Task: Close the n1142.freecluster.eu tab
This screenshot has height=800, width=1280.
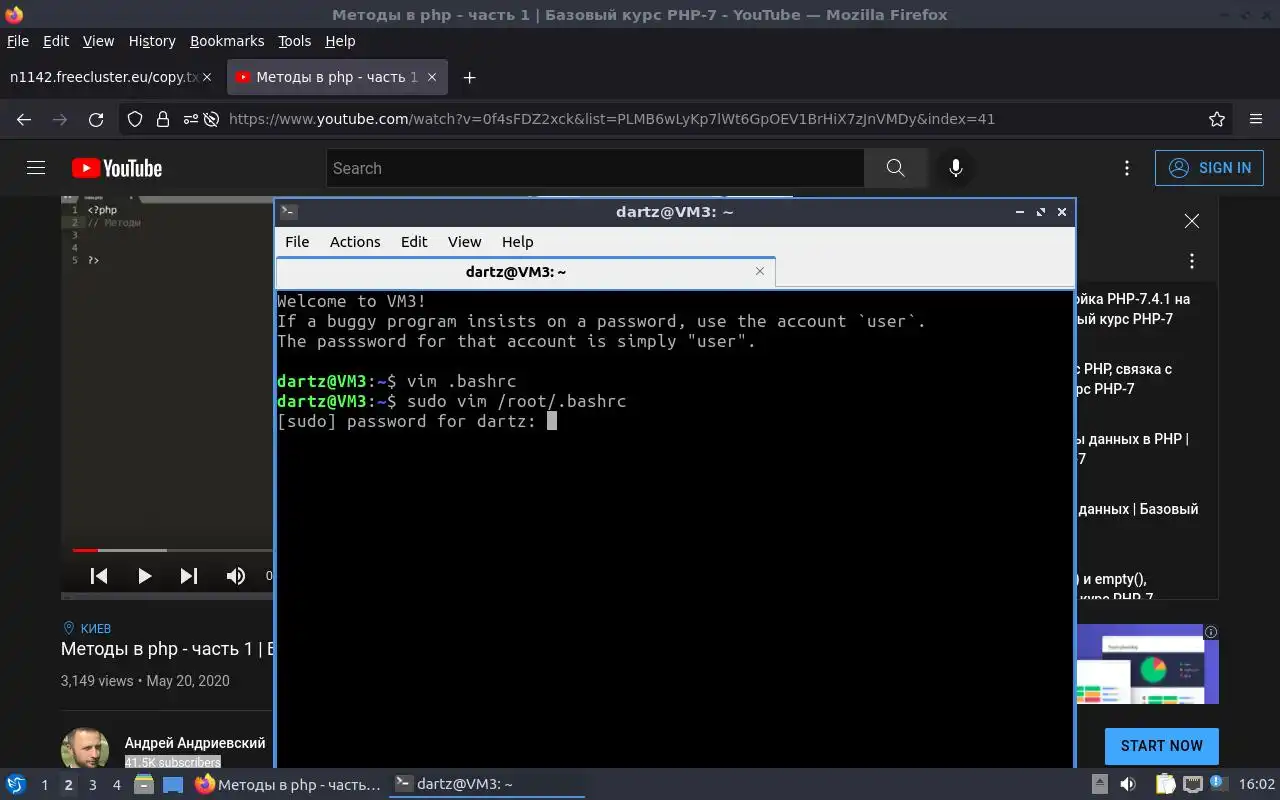Action: pyautogui.click(x=207, y=77)
